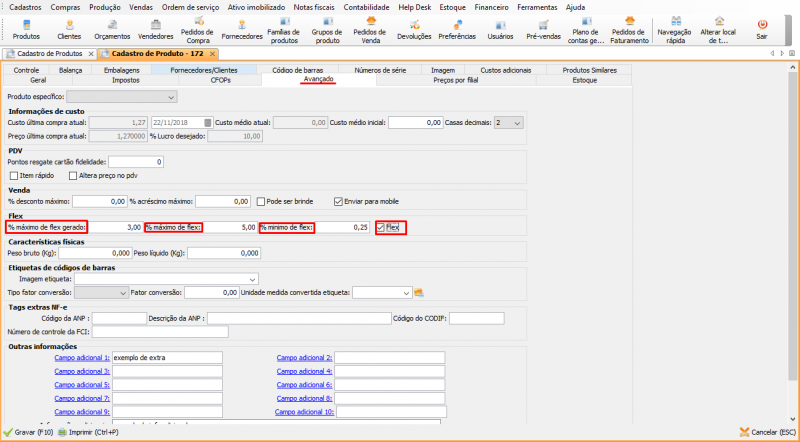
Task: Open Pedidos de Venda toolbar icon
Action: [x=372, y=28]
